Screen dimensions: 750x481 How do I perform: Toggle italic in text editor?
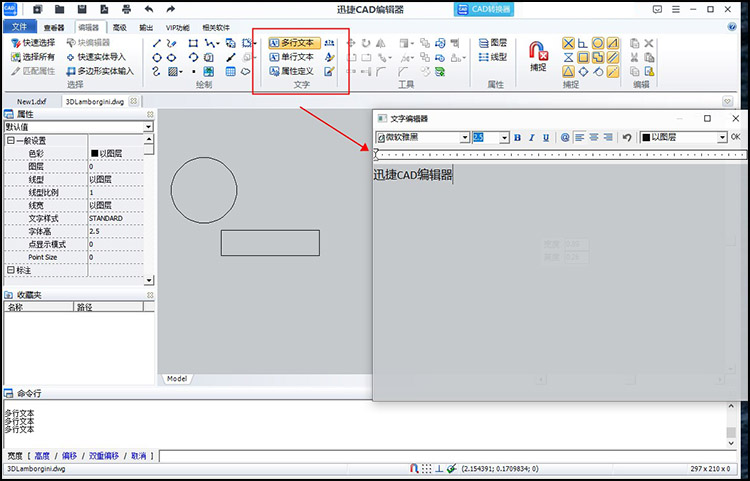tap(531, 138)
